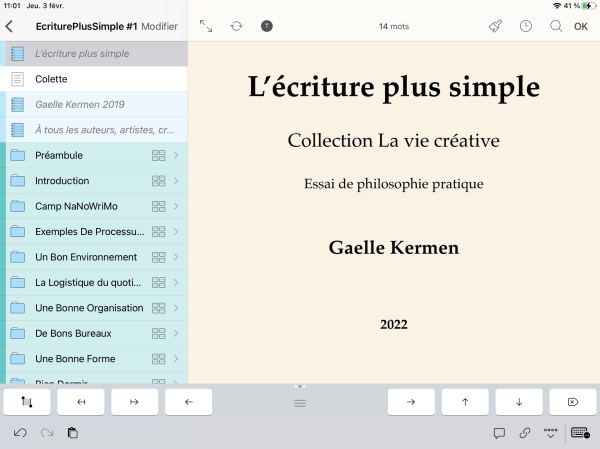The width and height of the screenshot is (600, 449).
Task: Expand the Camp NaNoWriMo folder chevron
Action: [176, 206]
